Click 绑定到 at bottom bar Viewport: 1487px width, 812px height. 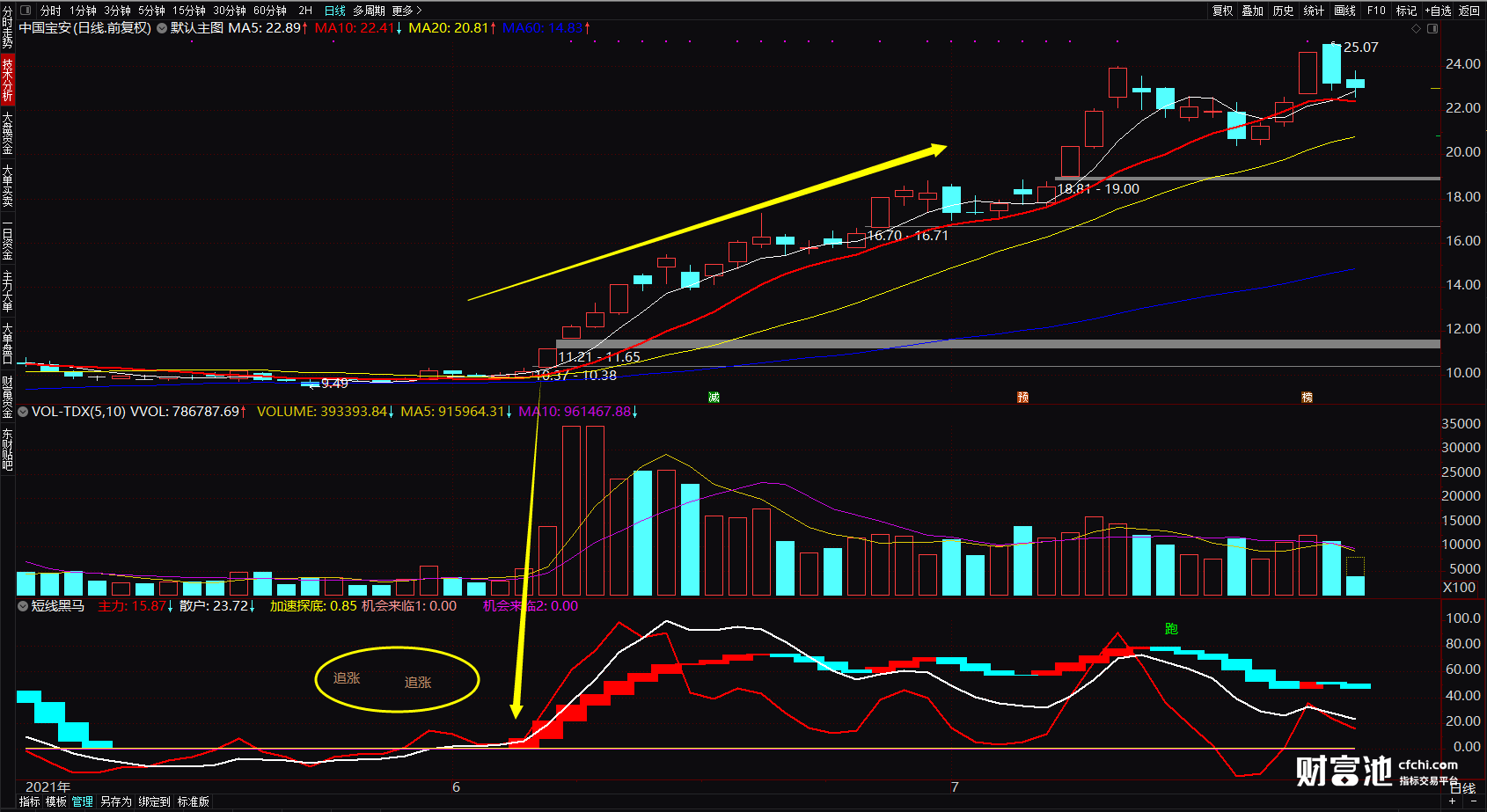[x=154, y=801]
